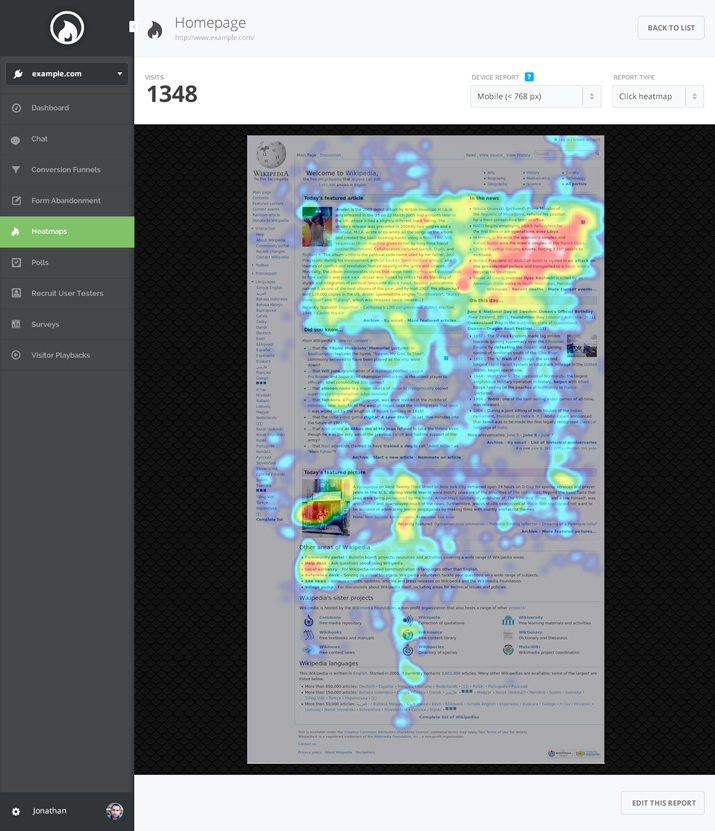Expand the example.com site selector
715x831 pixels.
pyautogui.click(x=67, y=73)
